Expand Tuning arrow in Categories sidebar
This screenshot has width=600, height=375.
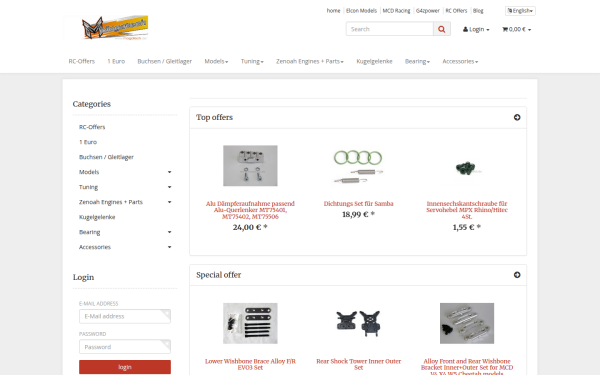click(x=170, y=187)
